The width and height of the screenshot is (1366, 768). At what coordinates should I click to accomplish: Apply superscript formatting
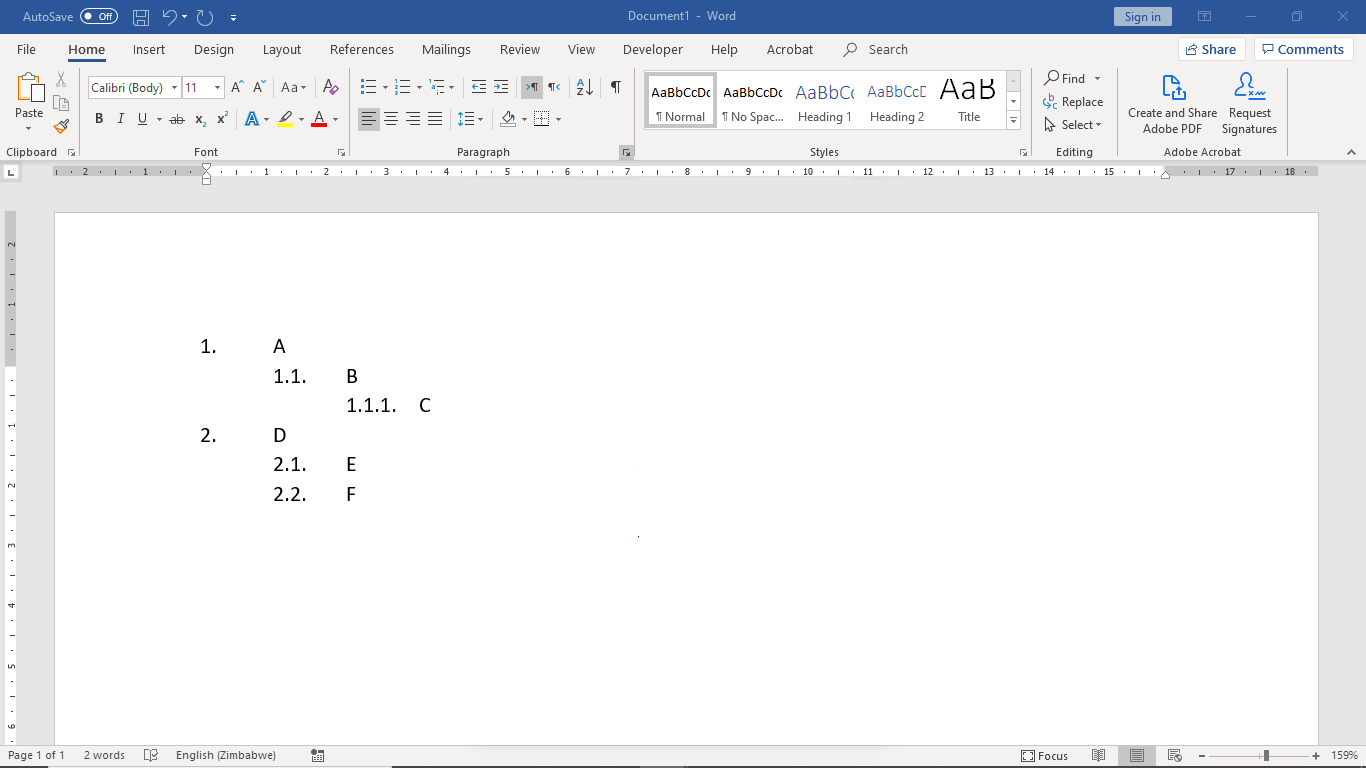point(222,119)
